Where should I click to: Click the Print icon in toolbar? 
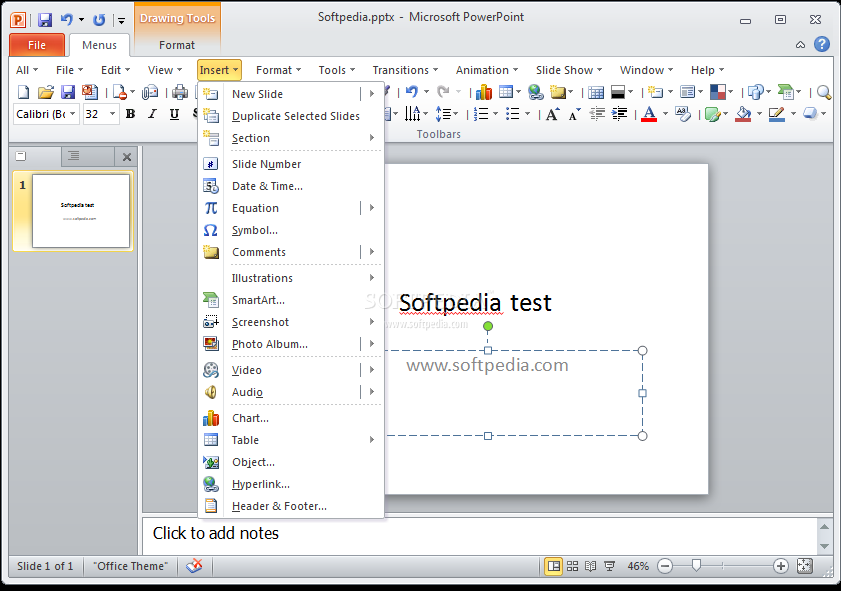[180, 92]
